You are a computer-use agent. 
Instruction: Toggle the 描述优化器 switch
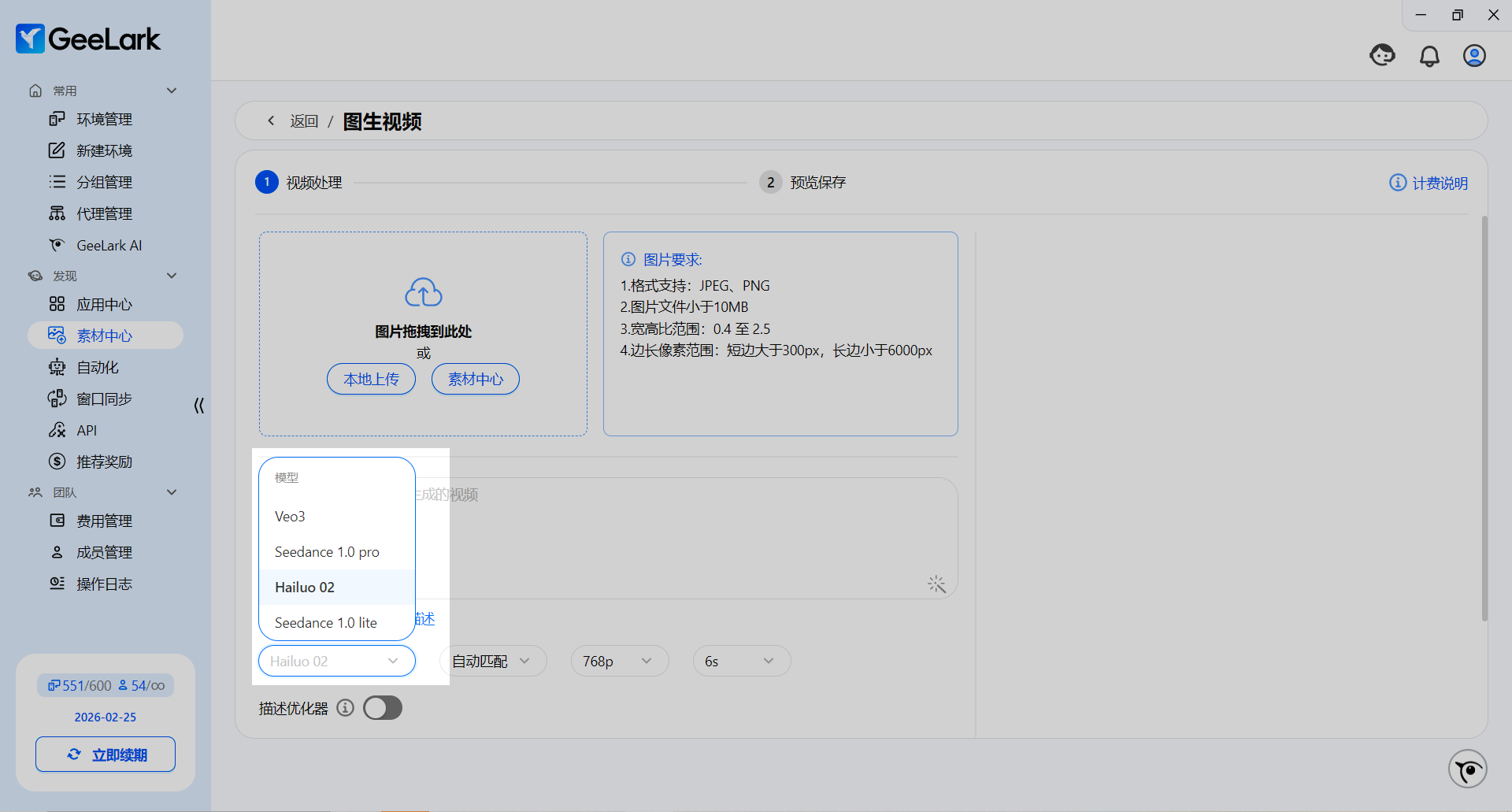(x=383, y=708)
